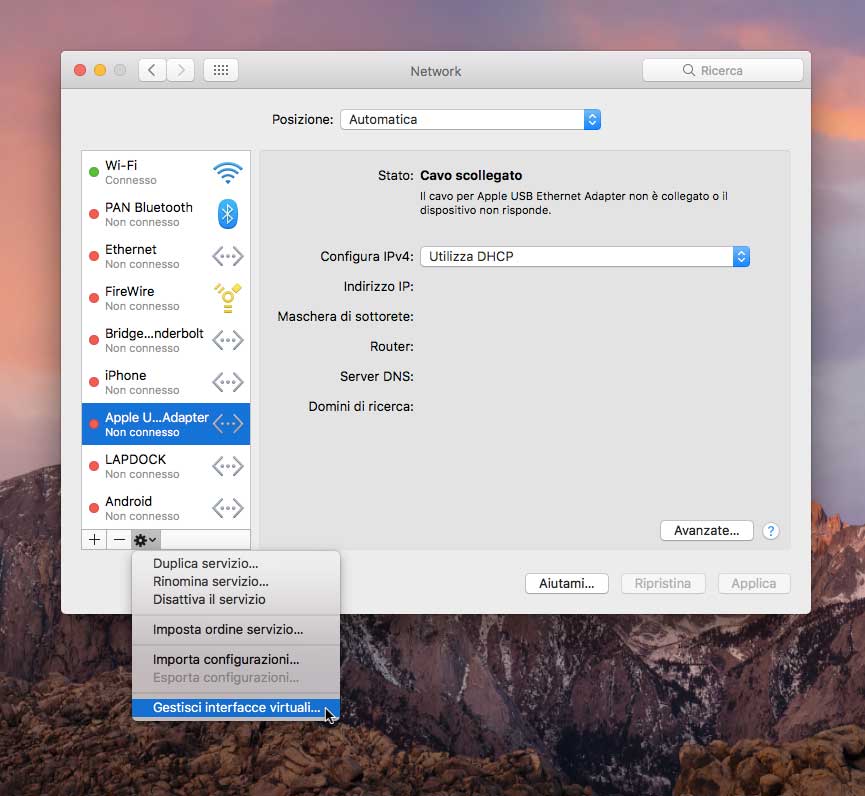Viewport: 865px width, 796px height.
Task: Open the gear action menu
Action: click(x=146, y=539)
